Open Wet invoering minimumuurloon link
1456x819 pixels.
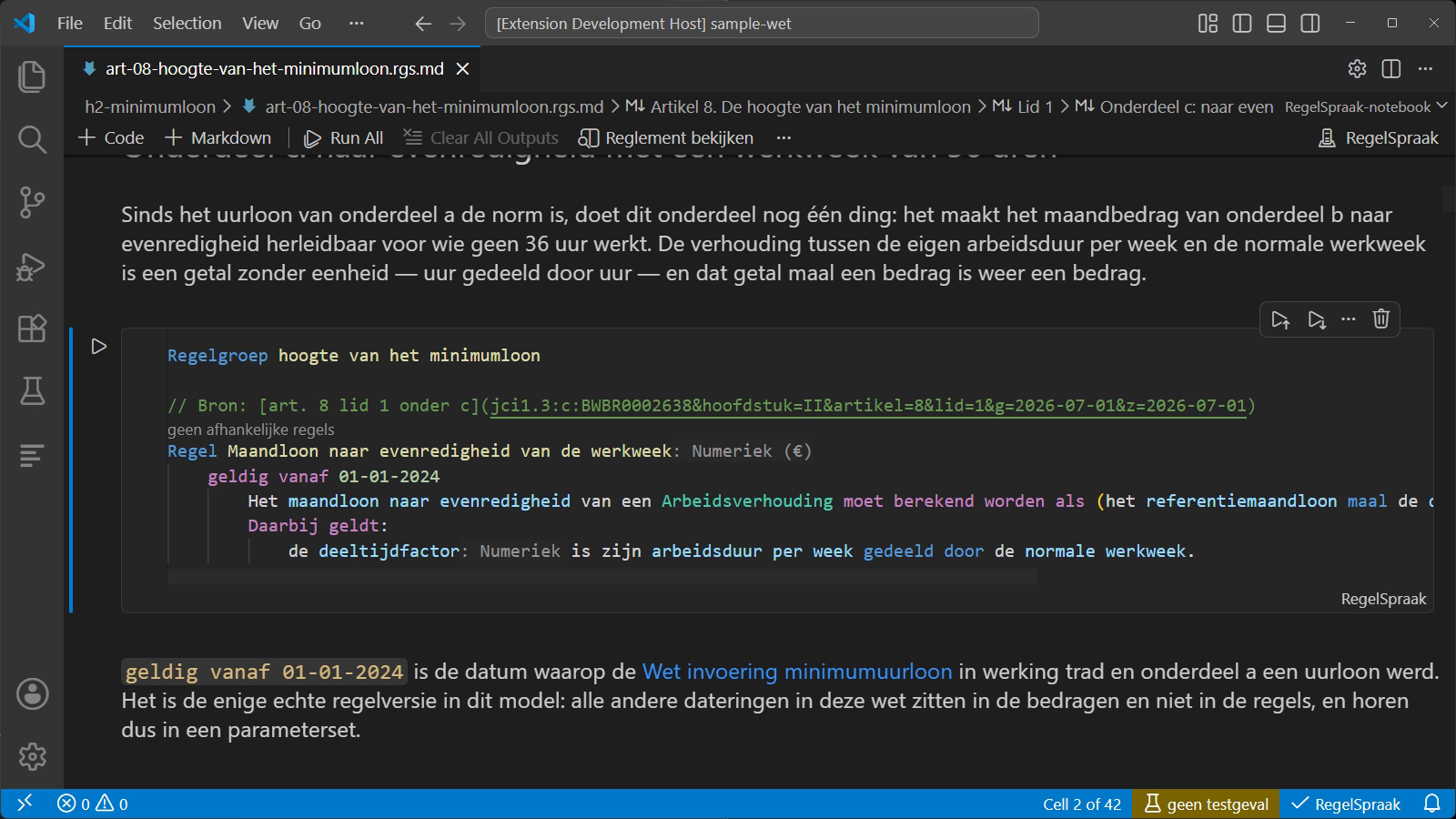point(797,672)
